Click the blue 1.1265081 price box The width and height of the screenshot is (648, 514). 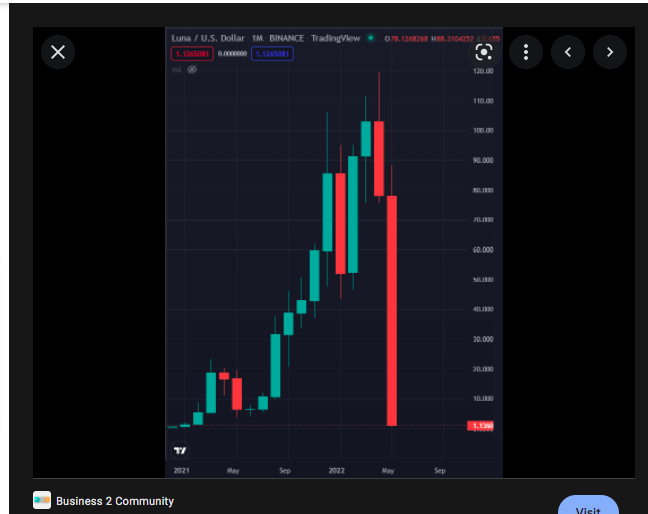click(x=272, y=54)
